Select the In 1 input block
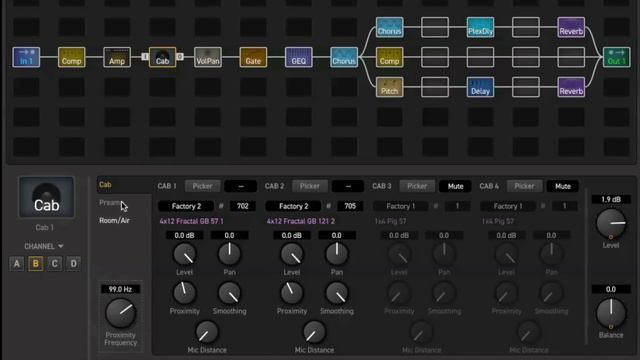640x360 pixels. tap(26, 57)
